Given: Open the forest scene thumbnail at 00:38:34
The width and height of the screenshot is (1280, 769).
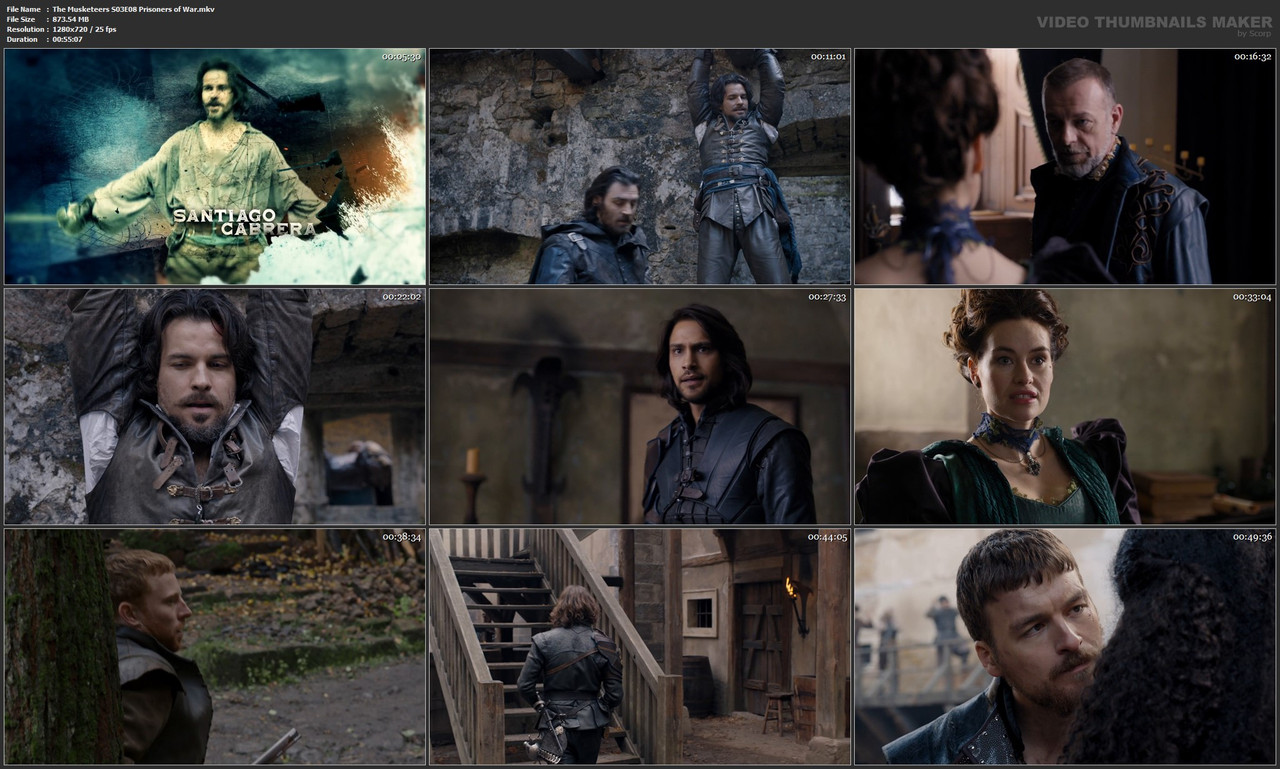Looking at the screenshot, I should pyautogui.click(x=215, y=647).
